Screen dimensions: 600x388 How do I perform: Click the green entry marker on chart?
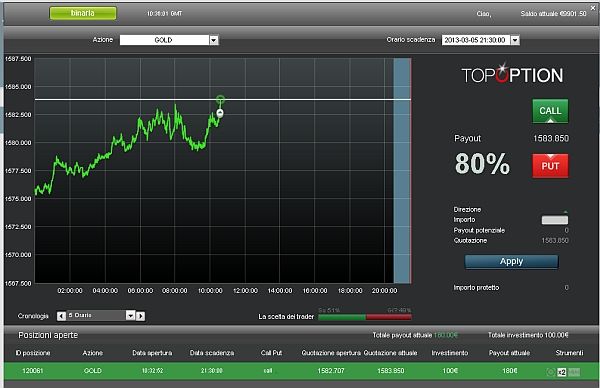pos(220,100)
